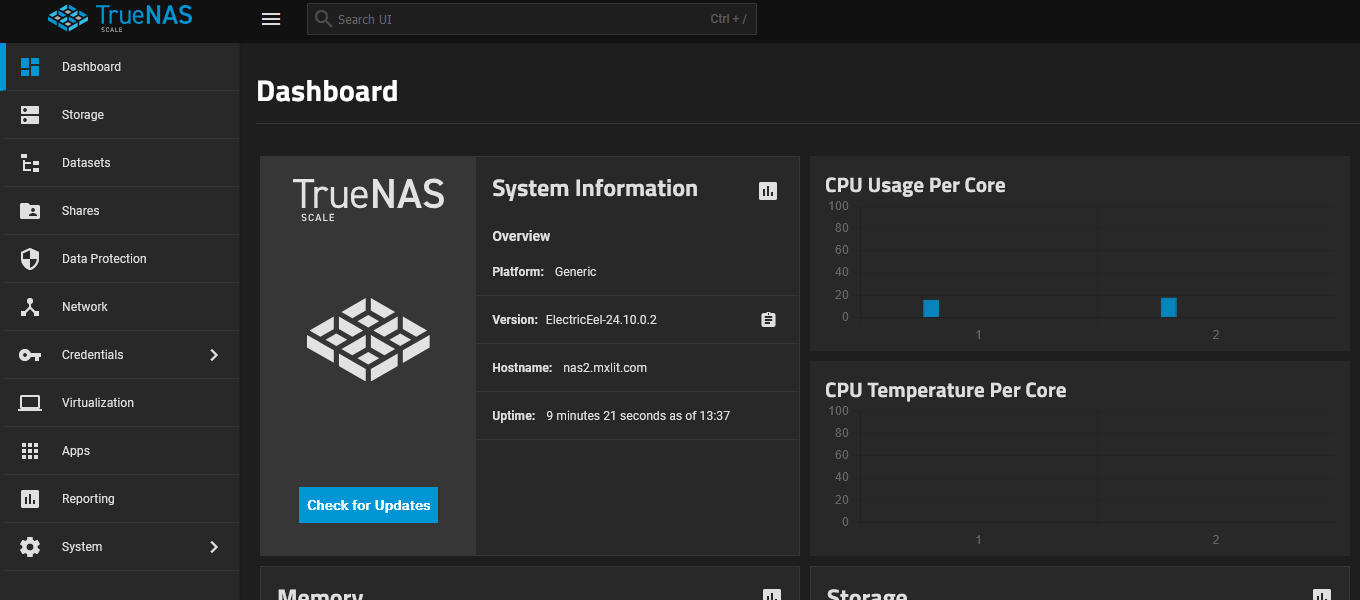The width and height of the screenshot is (1360, 600).
Task: Click the Datasets tree icon
Action: (30, 162)
